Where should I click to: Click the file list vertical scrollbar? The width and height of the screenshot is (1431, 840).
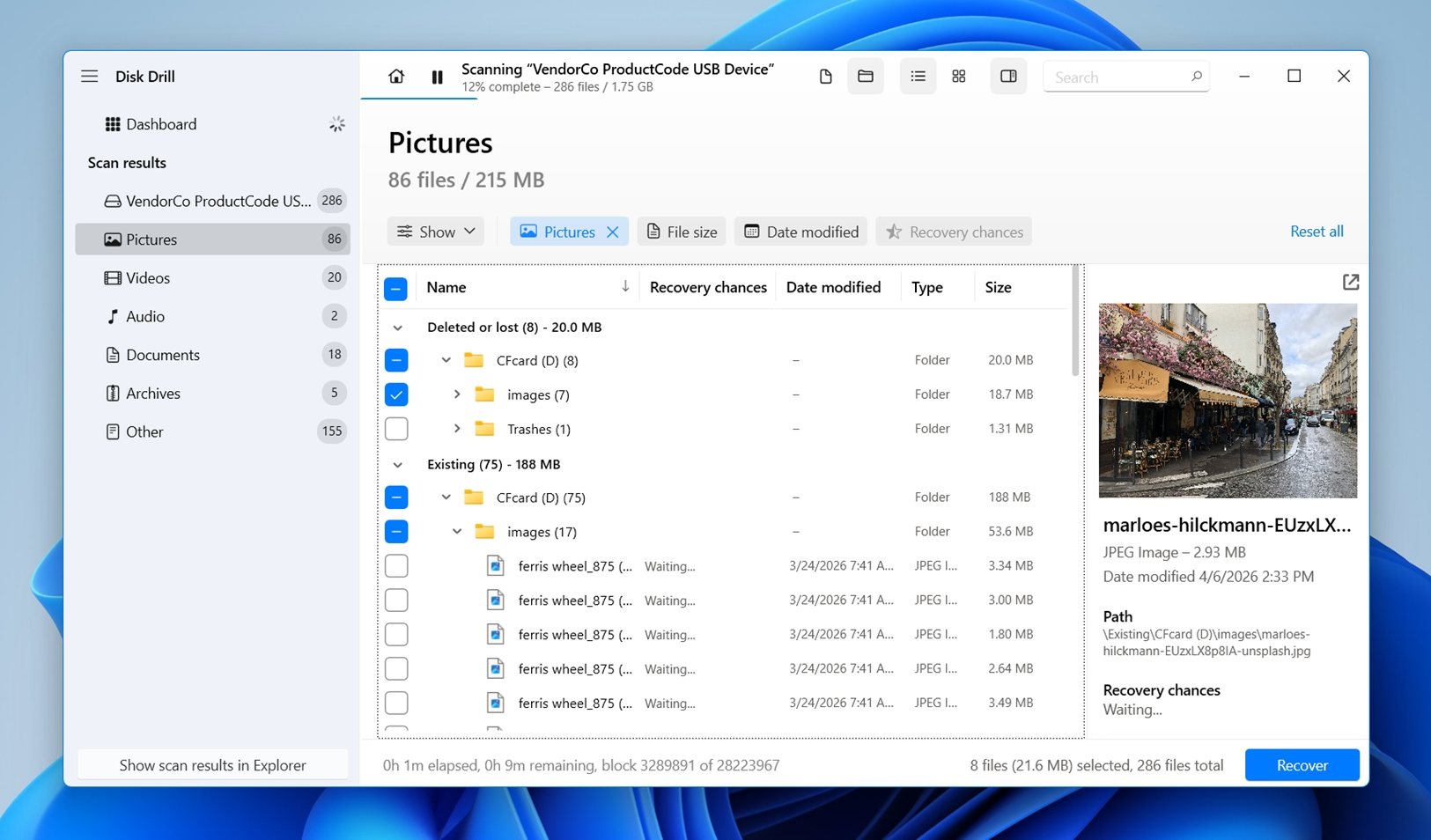pyautogui.click(x=1074, y=321)
